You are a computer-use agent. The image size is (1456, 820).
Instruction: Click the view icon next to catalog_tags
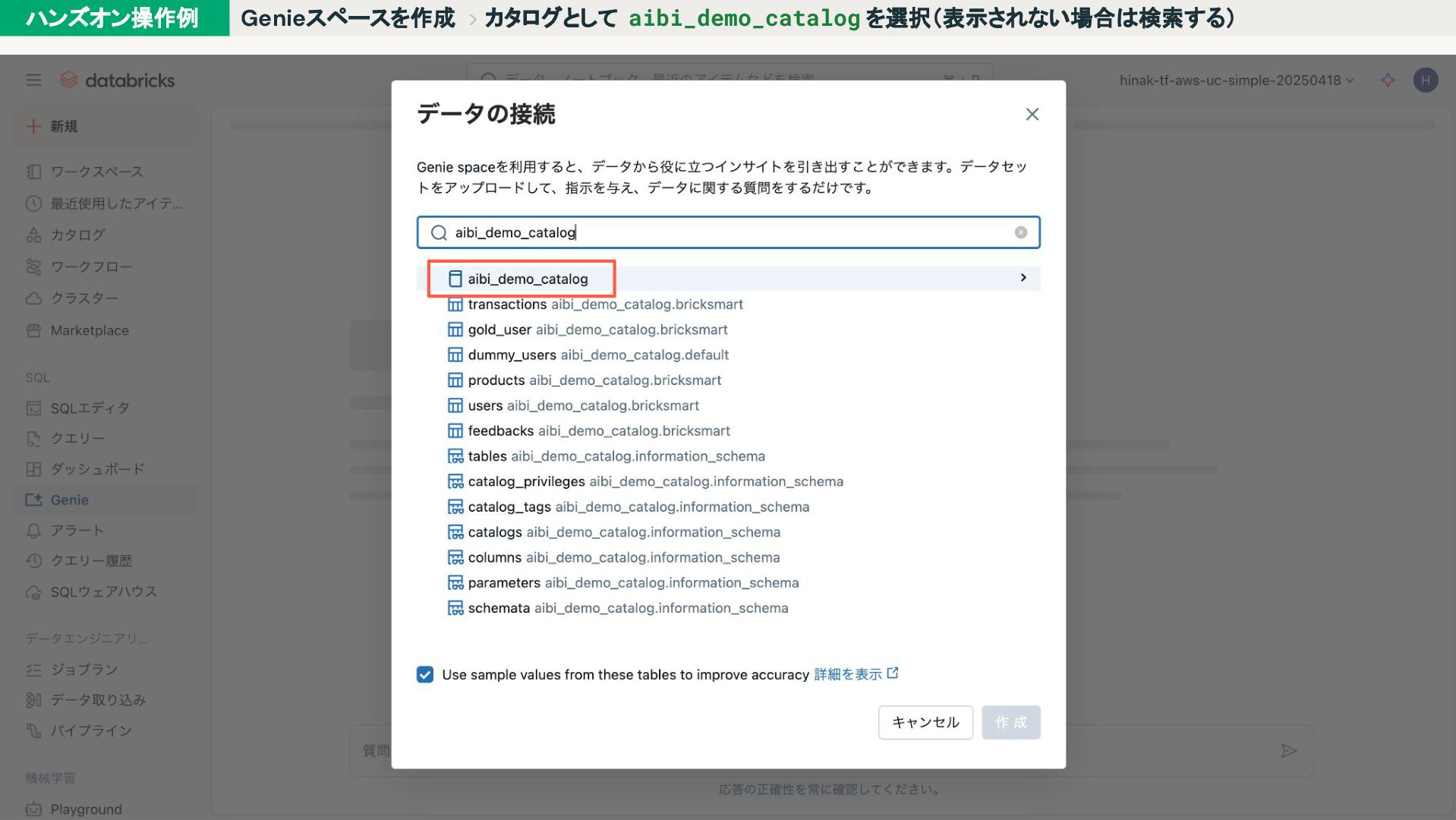click(x=455, y=506)
